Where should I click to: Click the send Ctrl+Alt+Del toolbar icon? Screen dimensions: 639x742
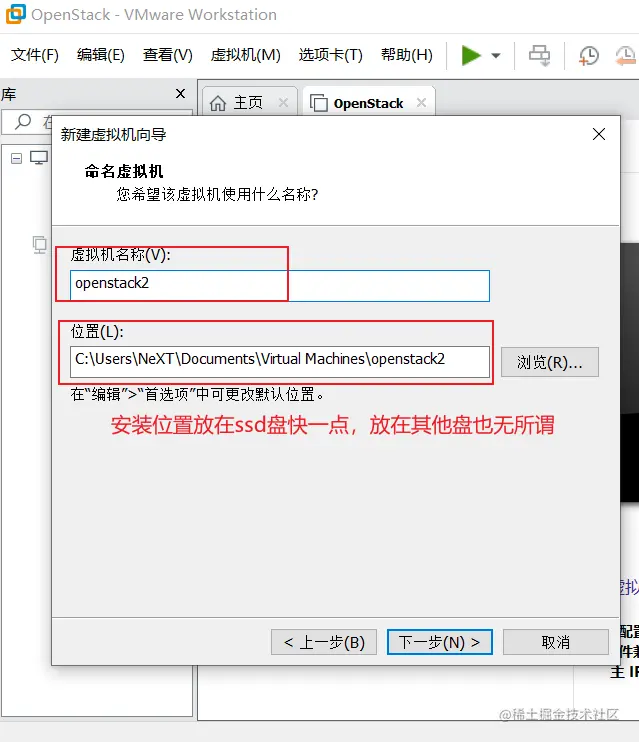[x=539, y=55]
